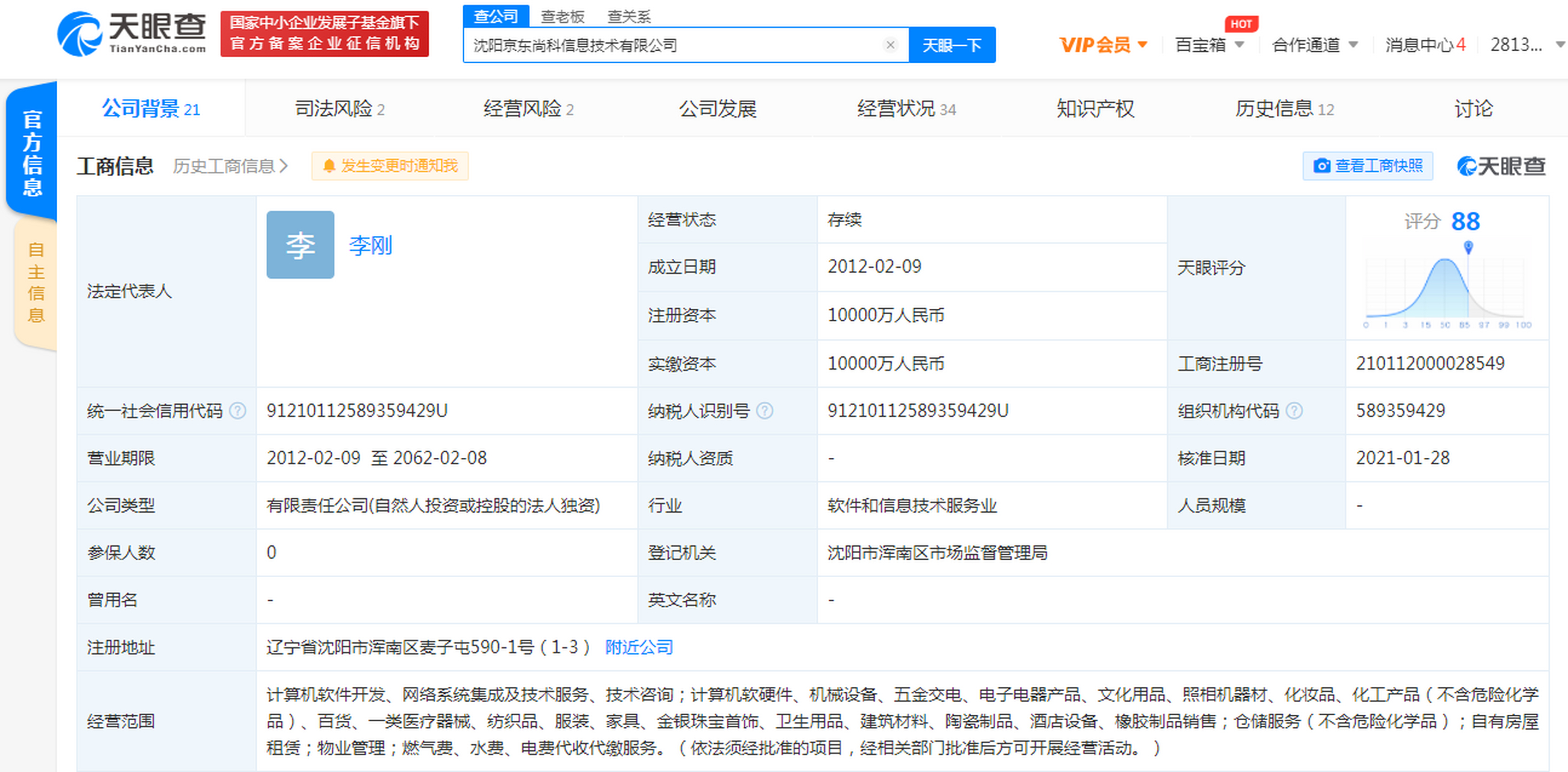This screenshot has height=772, width=1568.
Task: Click help icon beside 组织机构代码
Action: tap(1294, 411)
